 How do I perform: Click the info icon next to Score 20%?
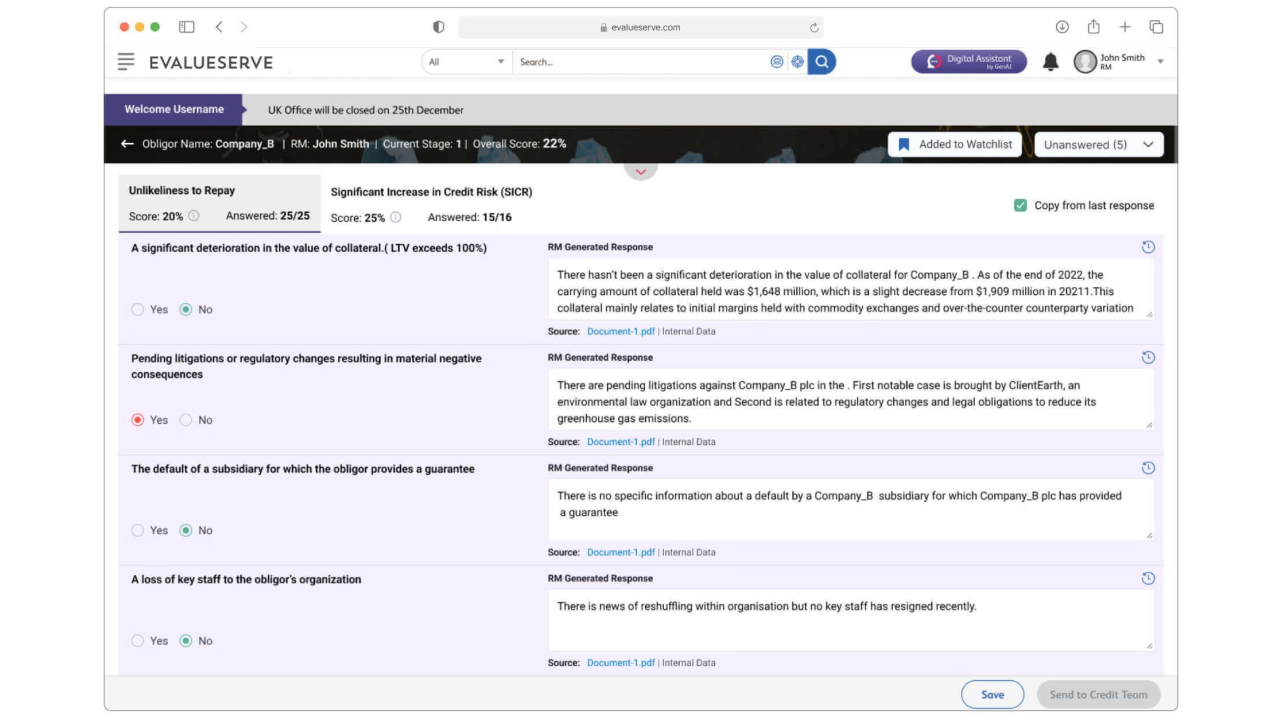click(194, 216)
